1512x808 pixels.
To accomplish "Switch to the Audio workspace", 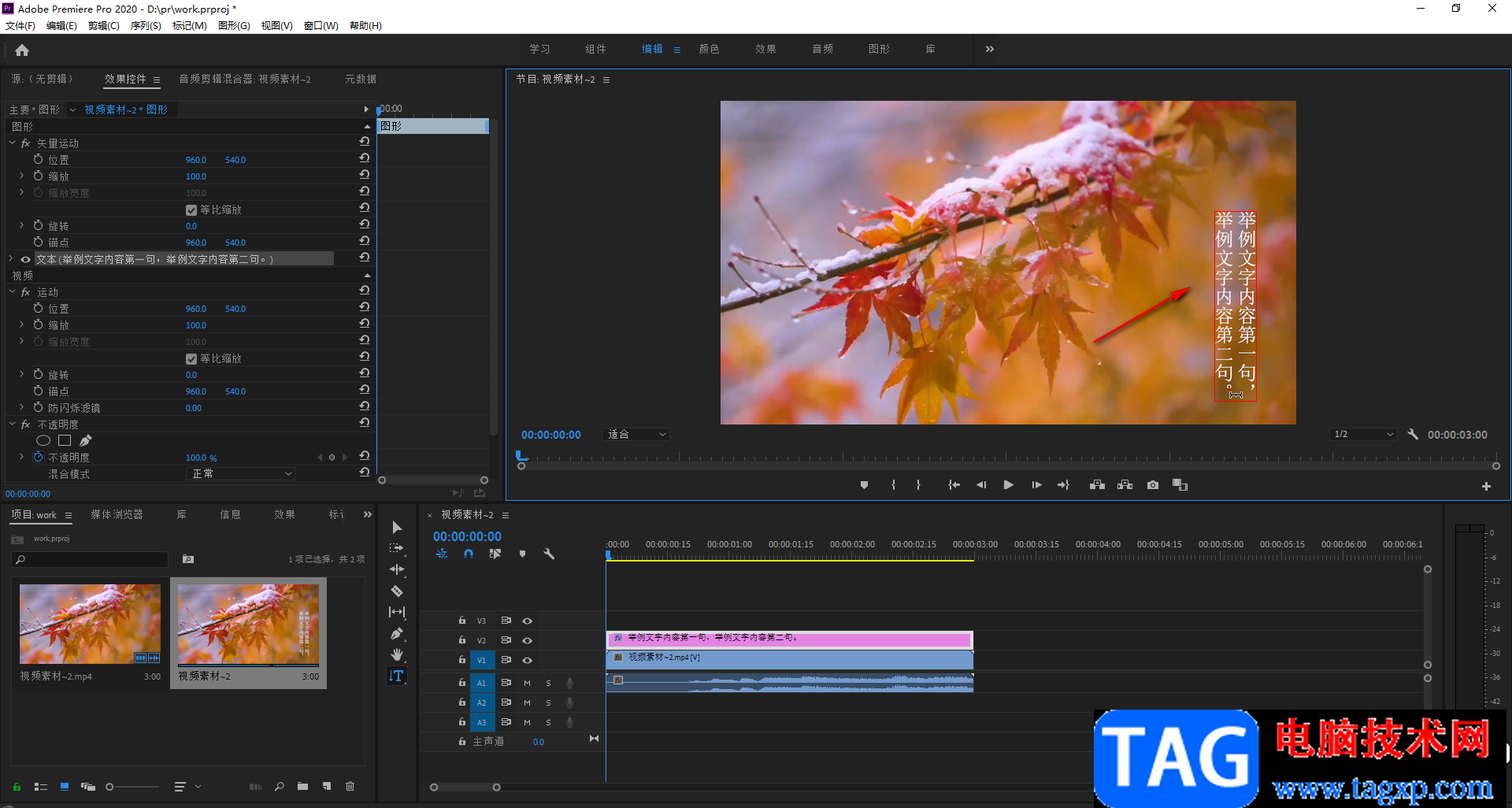I will pyautogui.click(x=823, y=49).
